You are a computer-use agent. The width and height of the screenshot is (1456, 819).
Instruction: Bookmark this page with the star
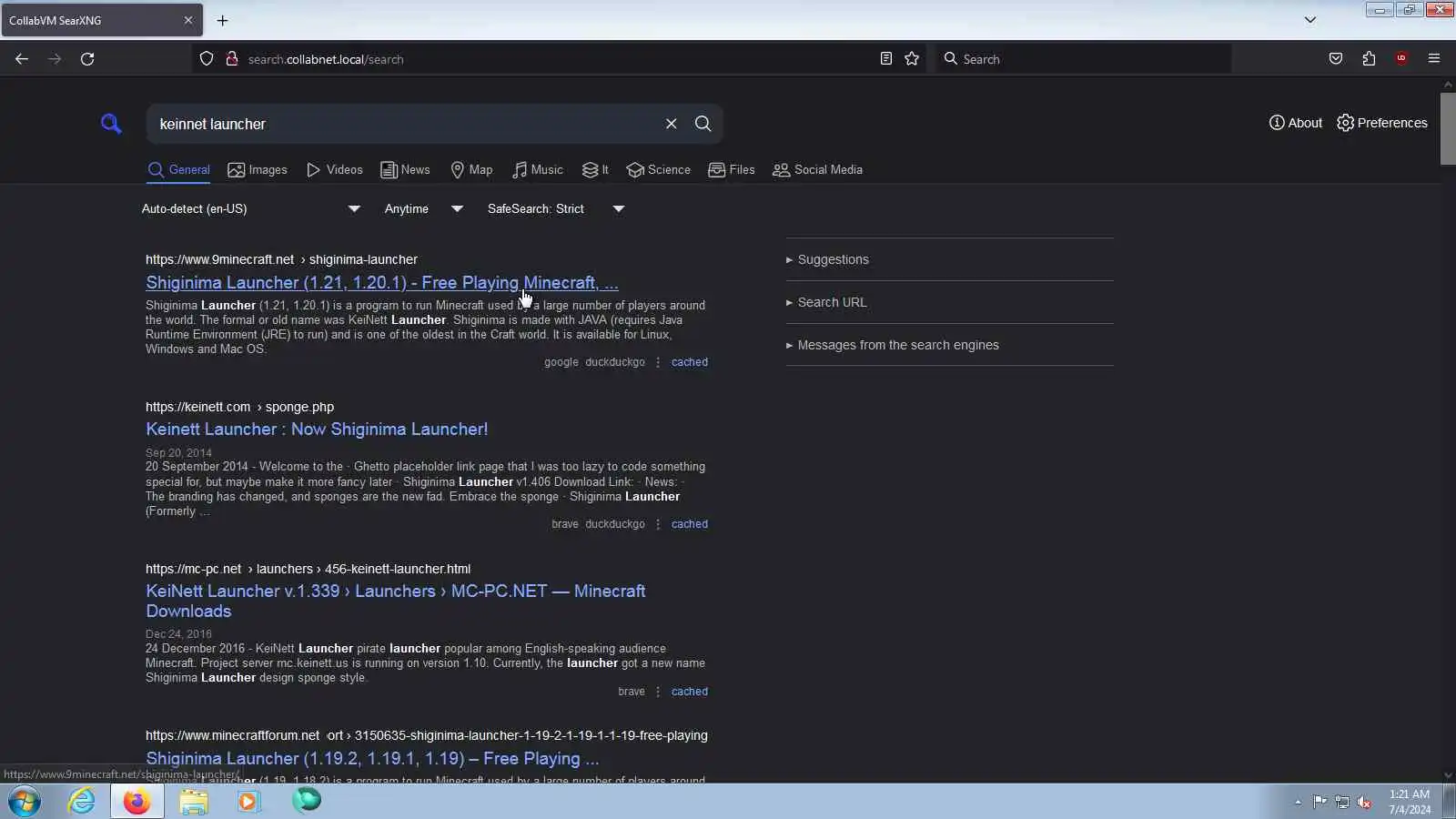click(x=912, y=59)
